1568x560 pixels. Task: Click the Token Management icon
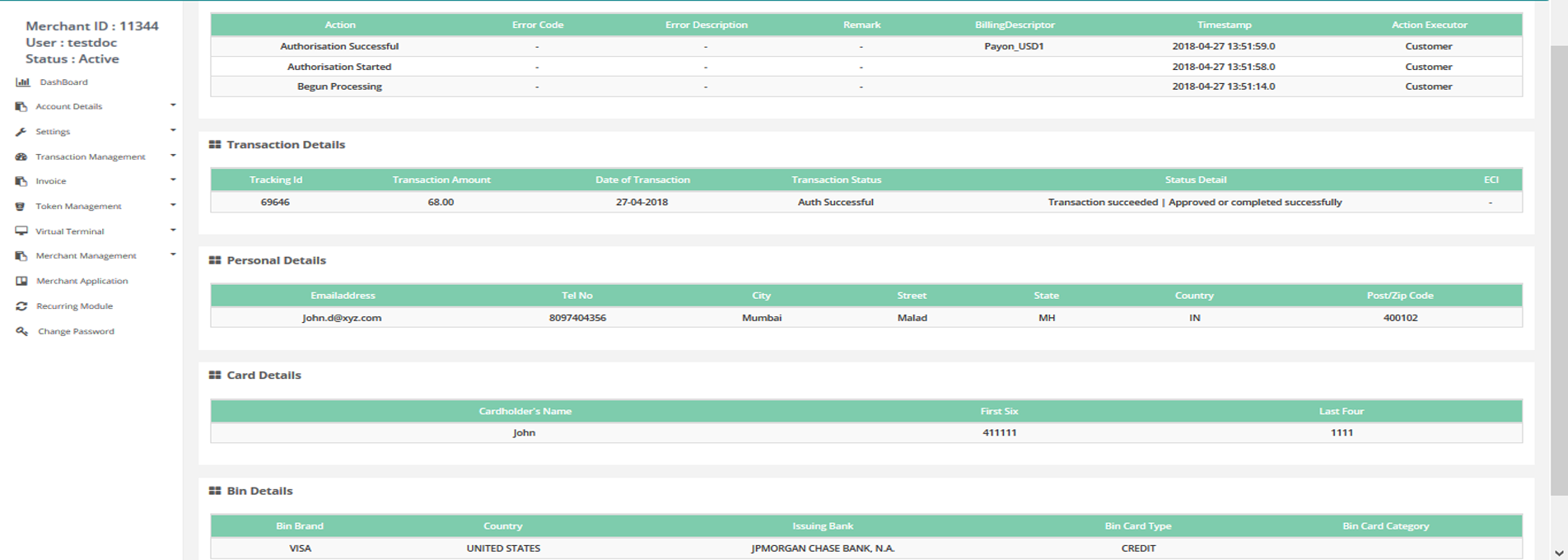point(21,207)
